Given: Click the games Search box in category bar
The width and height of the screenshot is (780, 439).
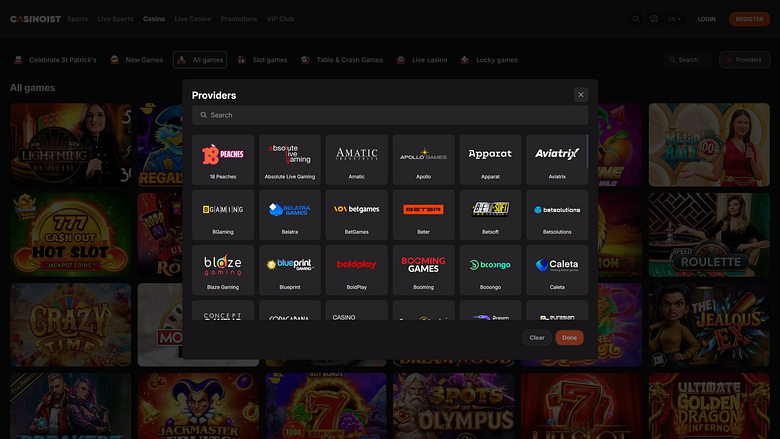Looking at the screenshot, I should [688, 60].
